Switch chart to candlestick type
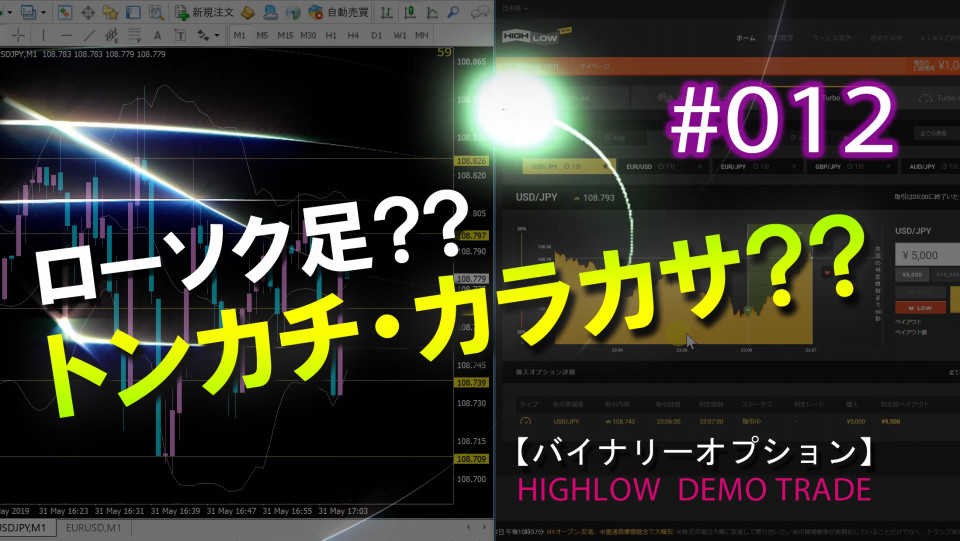960x541 pixels. (409, 12)
